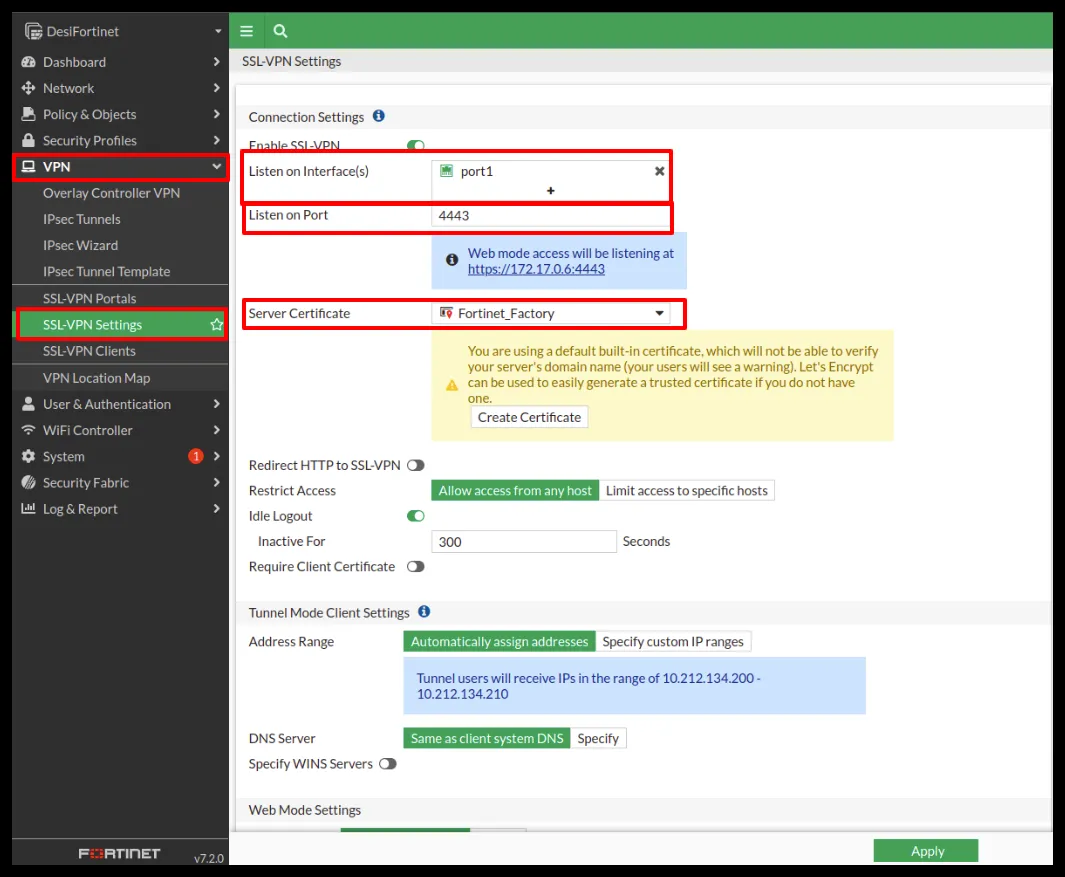Expand the Security Profiles chevron
Image resolution: width=1065 pixels, height=877 pixels.
[216, 141]
